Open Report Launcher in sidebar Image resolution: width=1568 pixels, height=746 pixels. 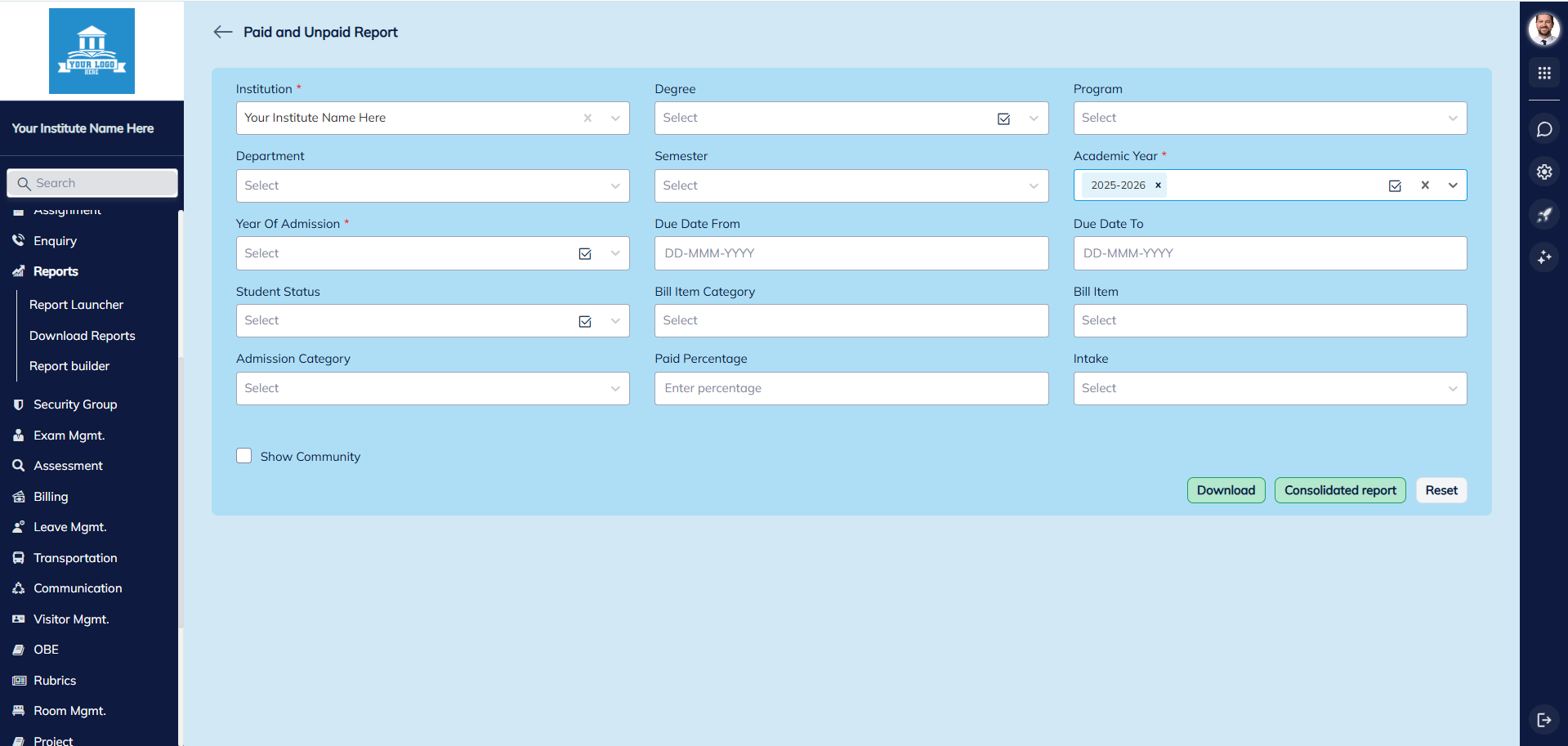click(76, 305)
